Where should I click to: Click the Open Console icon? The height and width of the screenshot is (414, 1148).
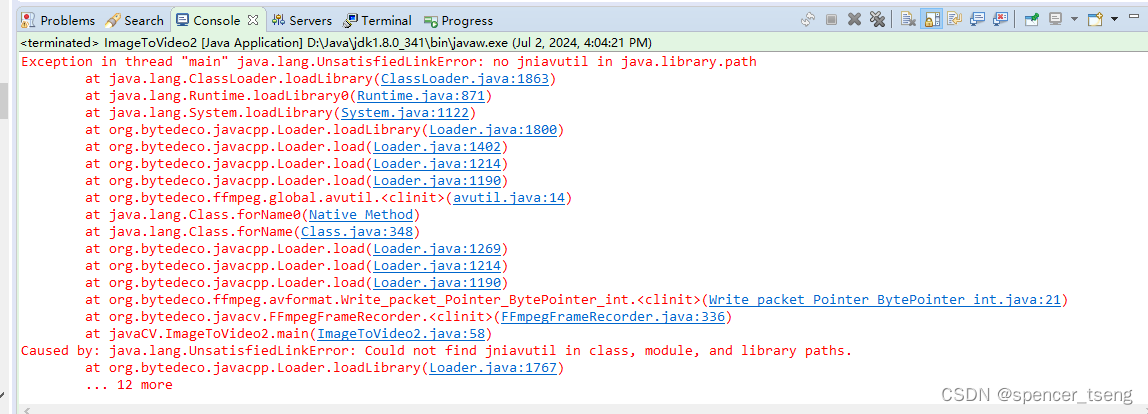point(1095,19)
